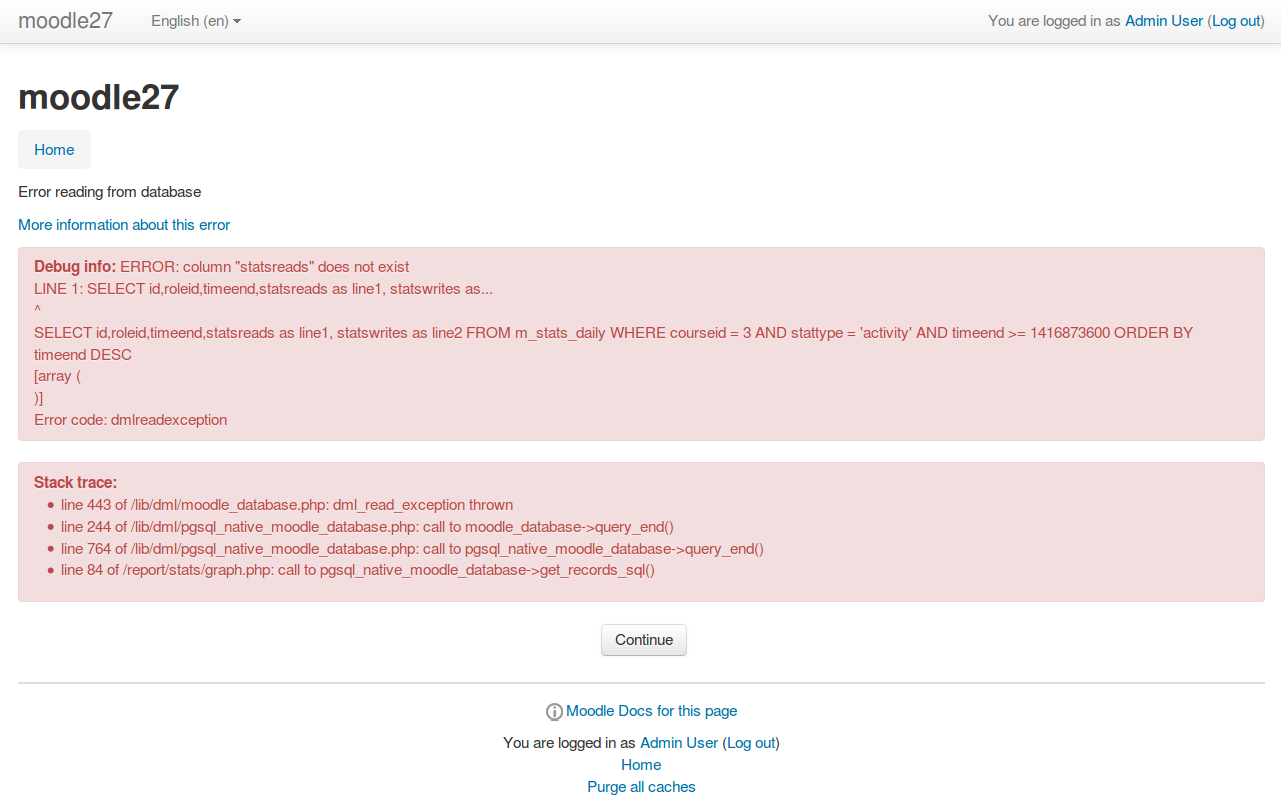Click the full SELECT query with m_stats_daily

click(613, 344)
